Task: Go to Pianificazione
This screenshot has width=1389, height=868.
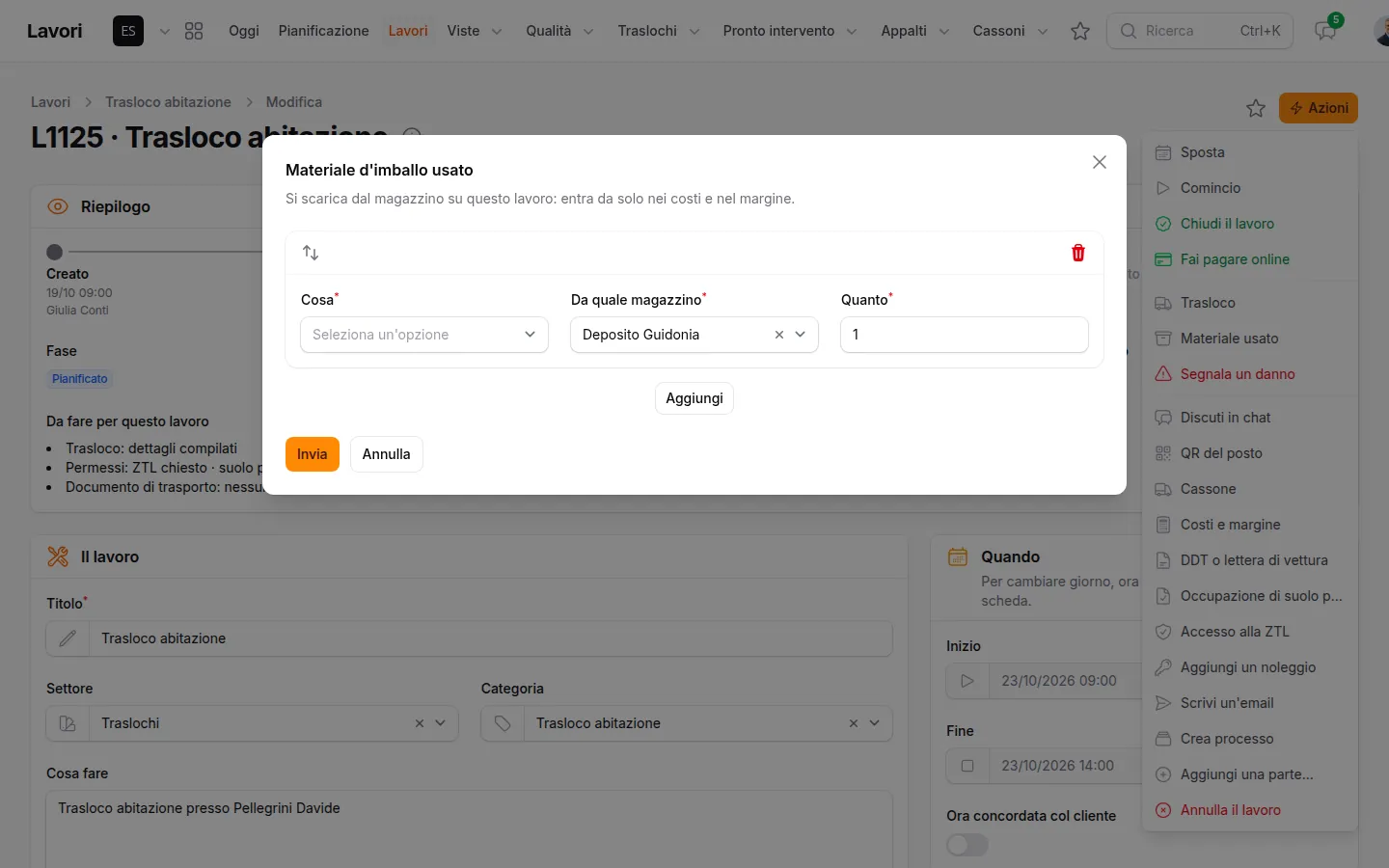Action: tap(324, 31)
